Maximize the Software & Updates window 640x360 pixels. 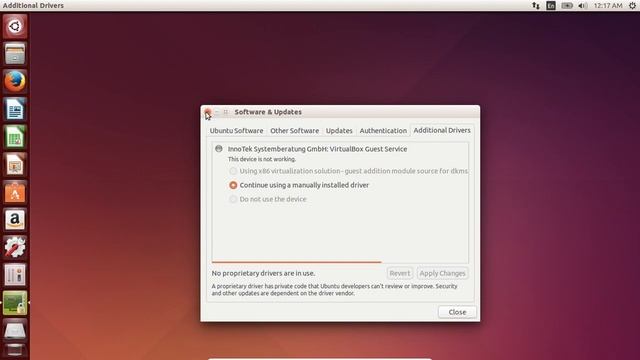[x=226, y=112]
